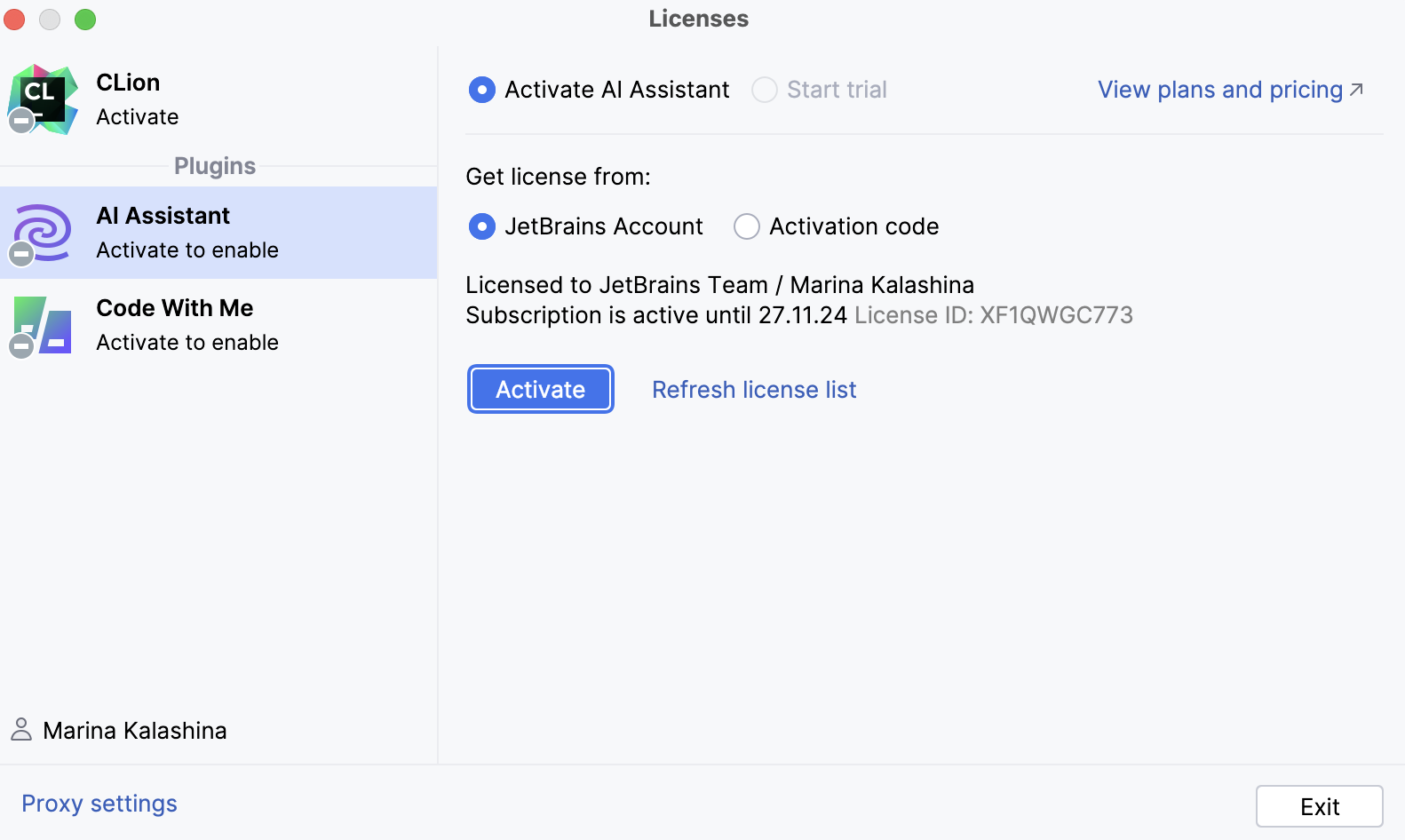Click 'Licensed to JetBrains Team' line
Image resolution: width=1405 pixels, height=840 pixels.
pos(720,285)
